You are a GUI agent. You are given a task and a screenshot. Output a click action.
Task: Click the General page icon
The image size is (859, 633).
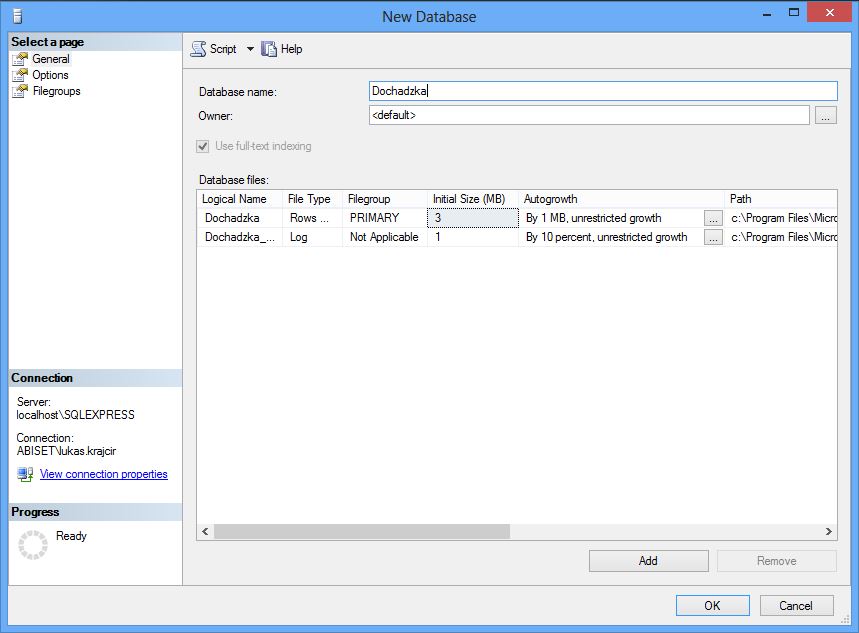click(20, 59)
